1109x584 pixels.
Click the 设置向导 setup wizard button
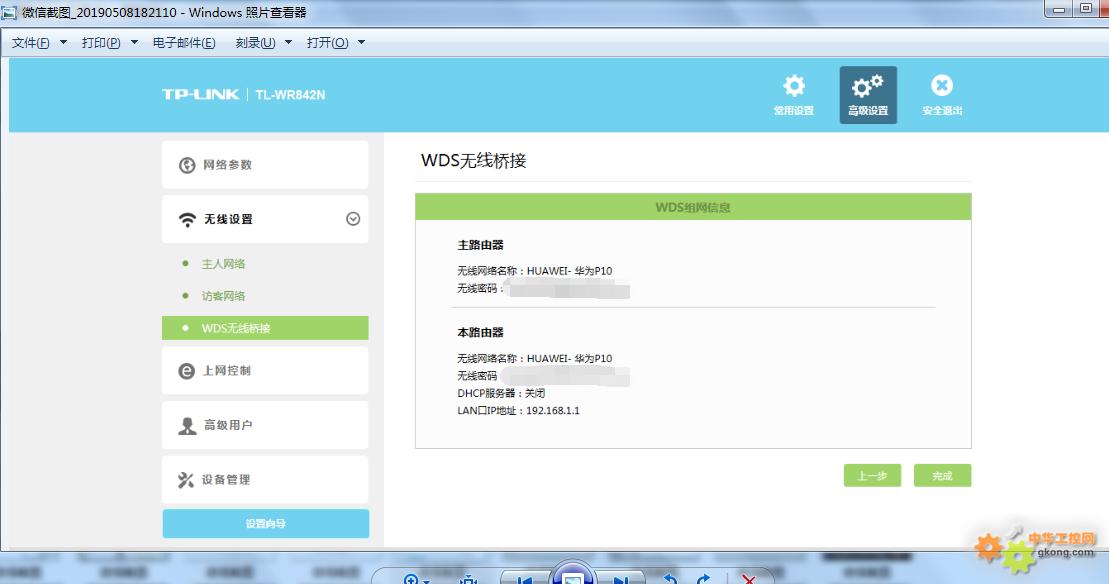coord(266,524)
